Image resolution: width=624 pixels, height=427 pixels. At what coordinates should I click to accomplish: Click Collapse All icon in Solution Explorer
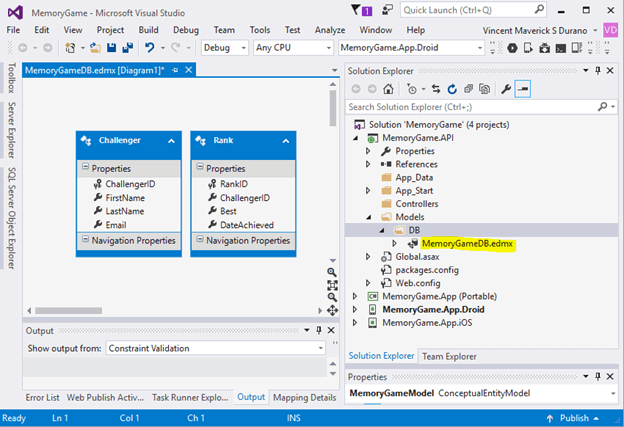click(468, 89)
